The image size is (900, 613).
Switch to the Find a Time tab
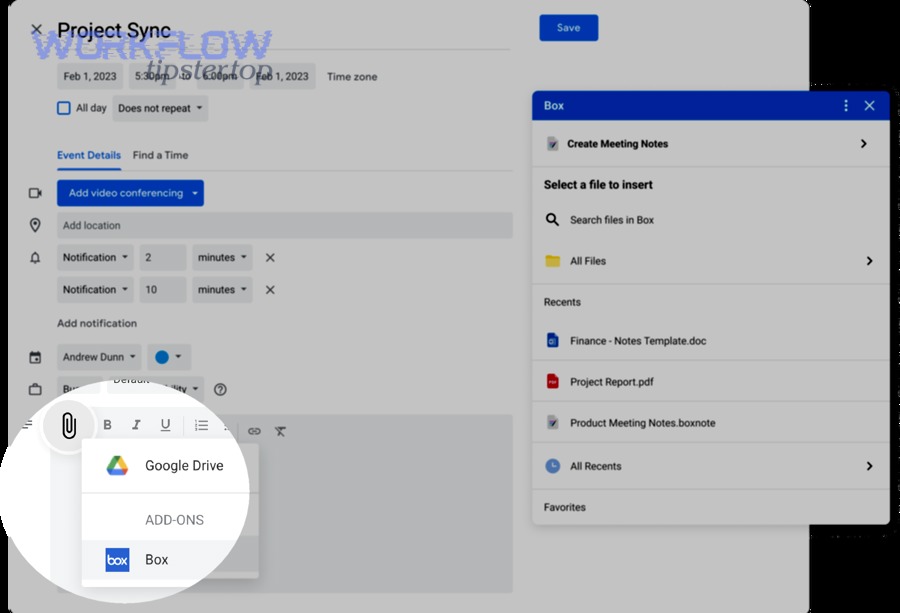tap(160, 155)
